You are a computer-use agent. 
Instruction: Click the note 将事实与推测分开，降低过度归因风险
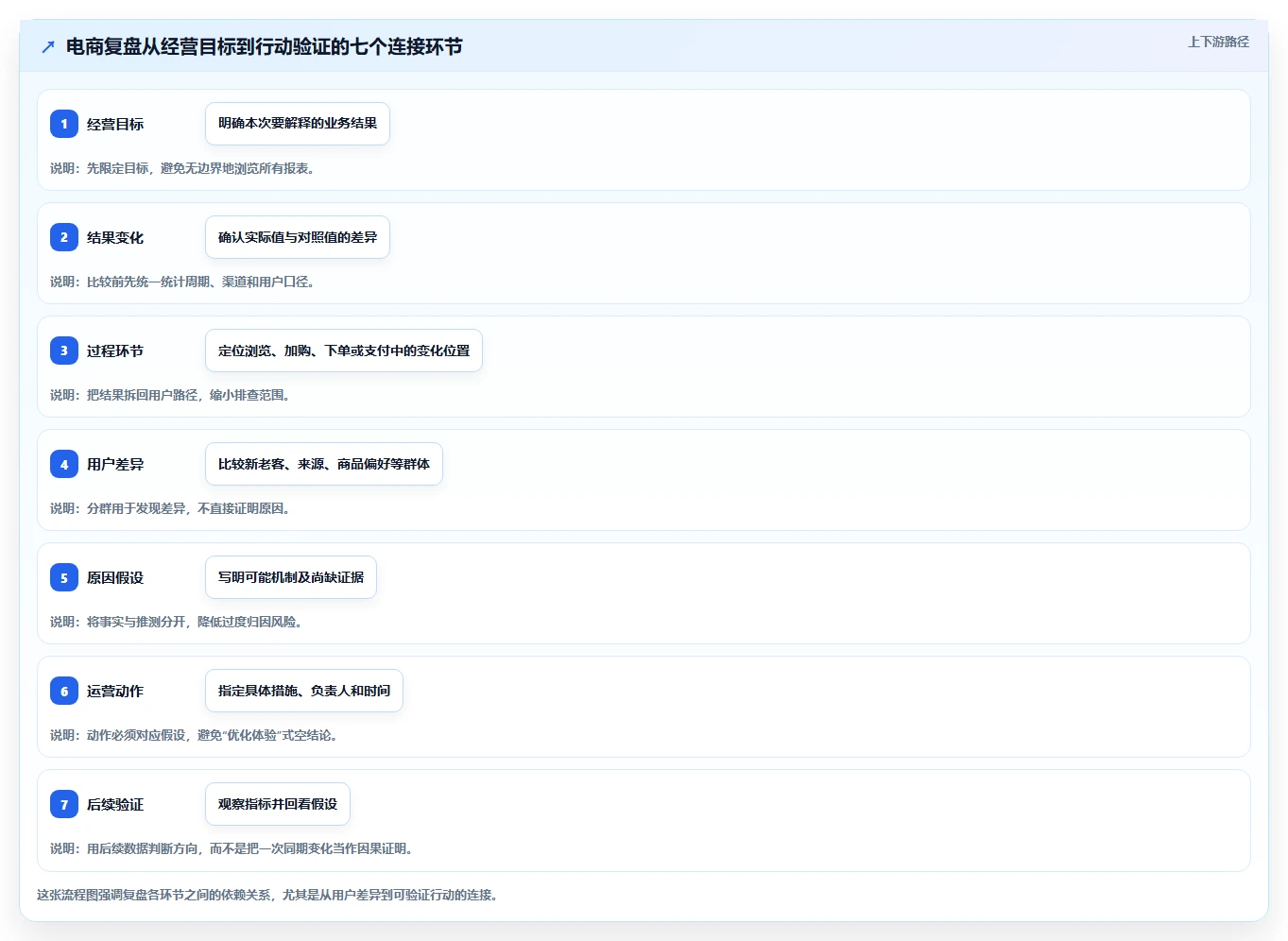(177, 622)
